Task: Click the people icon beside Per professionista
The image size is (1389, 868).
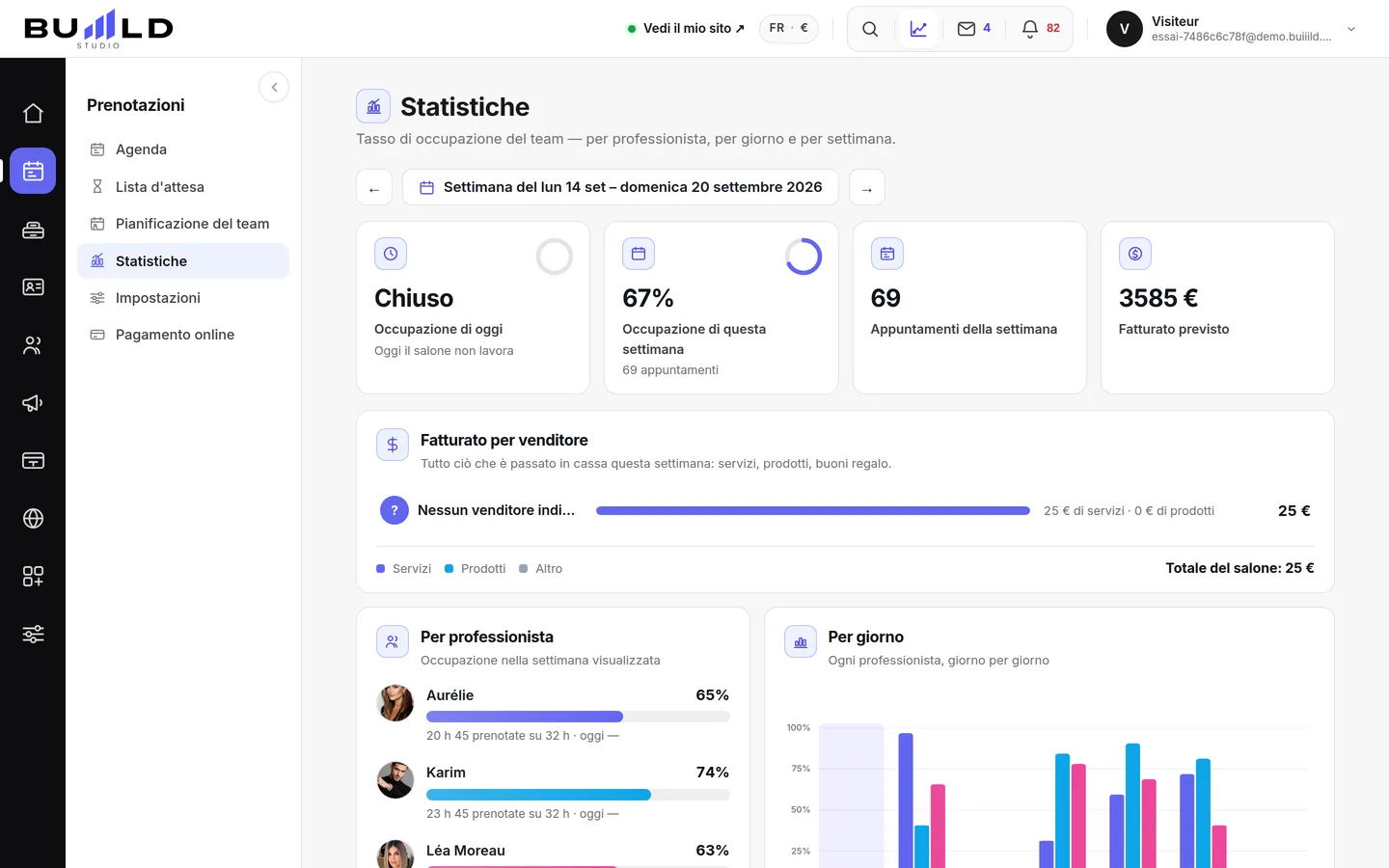Action: (x=393, y=641)
